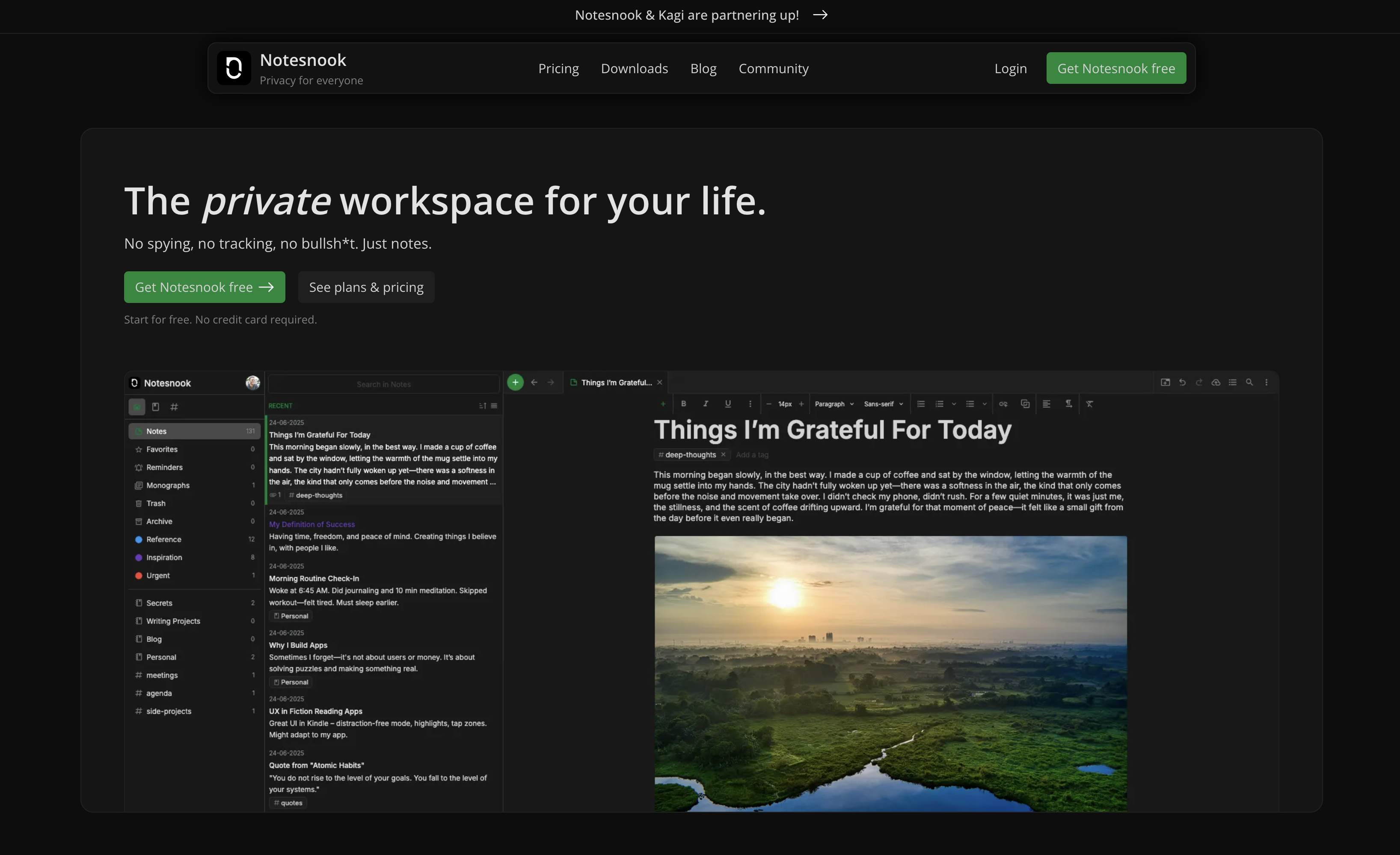Select the purple Inspiration color item
Image resolution: width=1400 pixels, height=855 pixels.
(x=163, y=557)
